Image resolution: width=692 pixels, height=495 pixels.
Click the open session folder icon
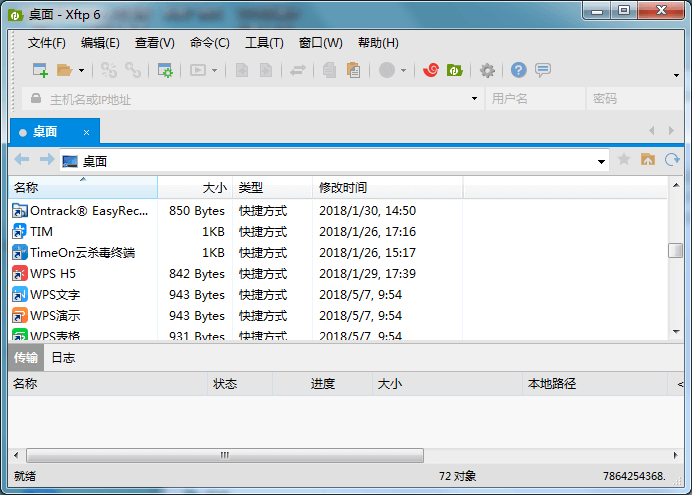pyautogui.click(x=64, y=70)
